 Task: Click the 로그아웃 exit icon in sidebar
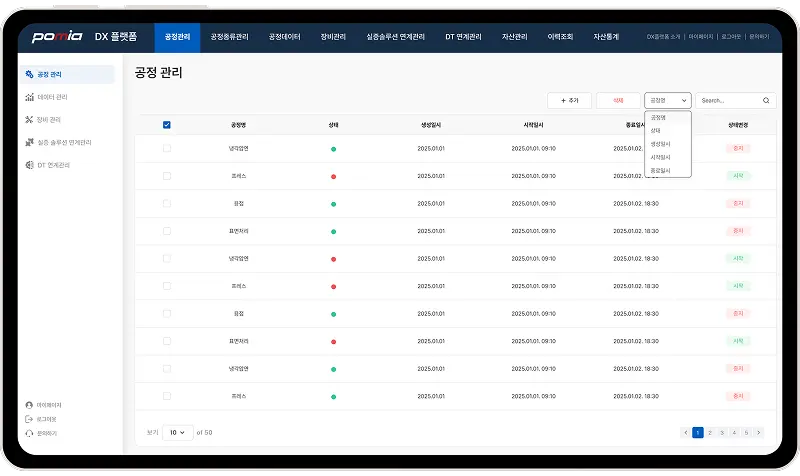29,419
